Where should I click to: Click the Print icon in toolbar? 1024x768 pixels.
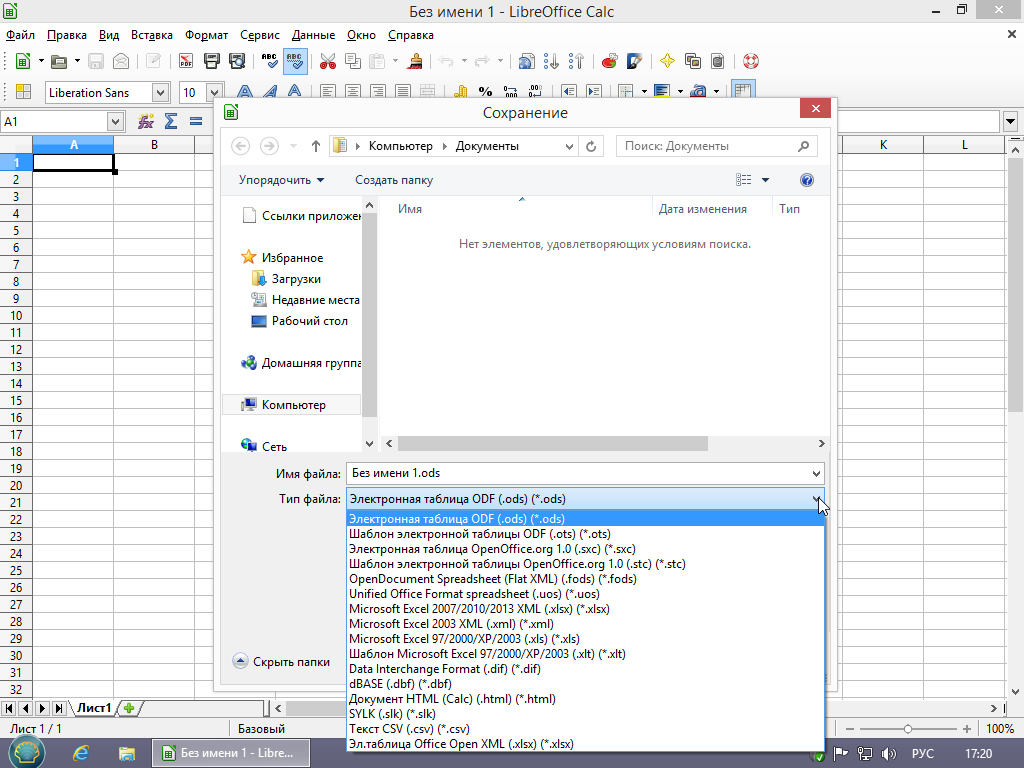pos(212,61)
